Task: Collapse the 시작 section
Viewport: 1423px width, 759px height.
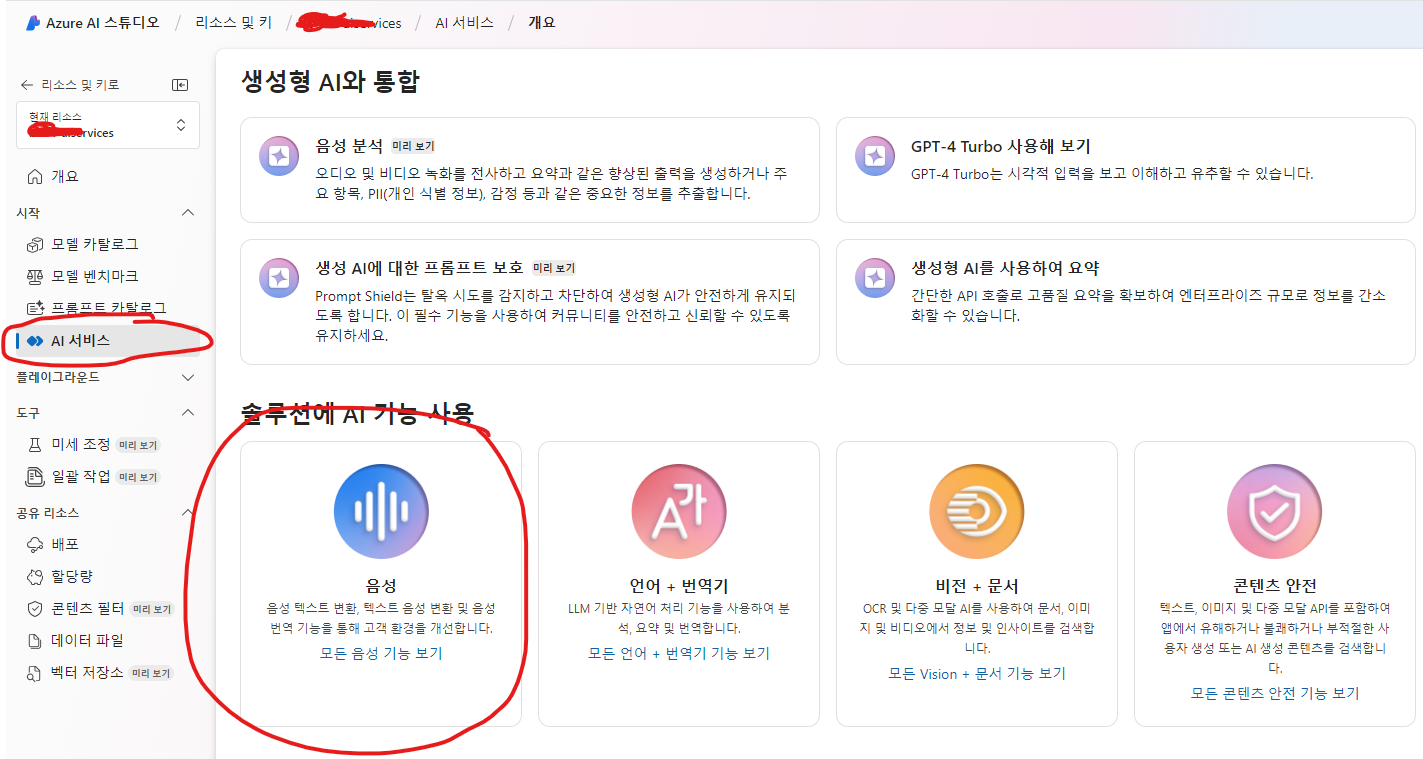Action: 187,213
